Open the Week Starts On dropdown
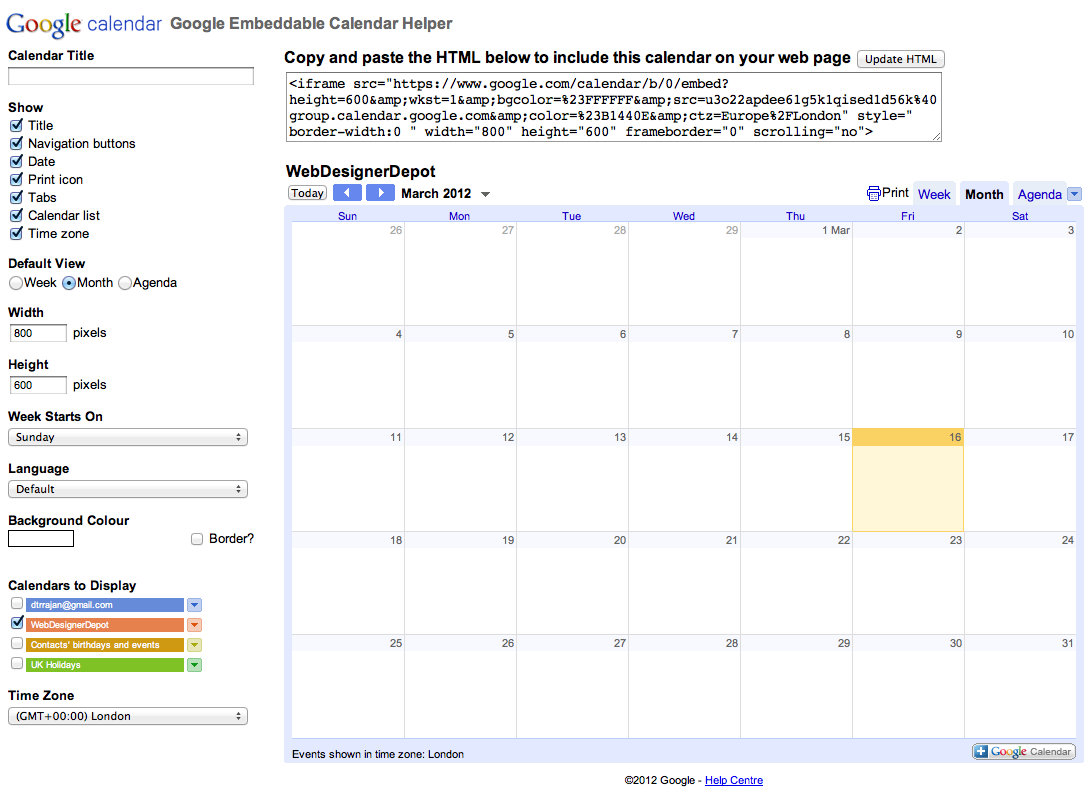The height and width of the screenshot is (800, 1091). pyautogui.click(x=128, y=437)
